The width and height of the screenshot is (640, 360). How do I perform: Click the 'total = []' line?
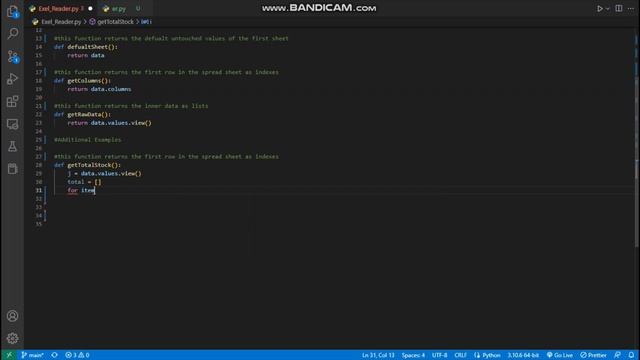tap(84, 182)
